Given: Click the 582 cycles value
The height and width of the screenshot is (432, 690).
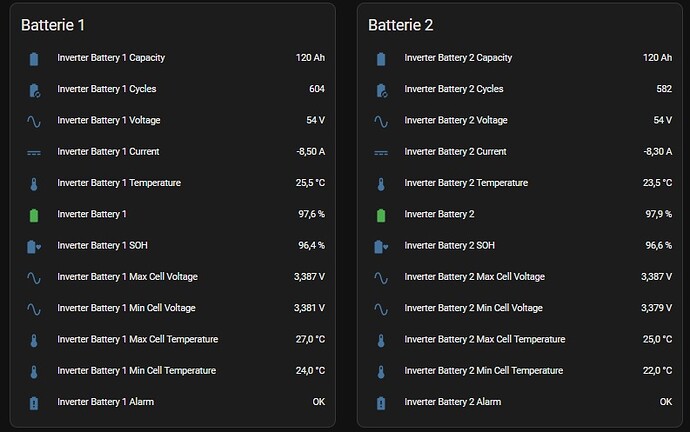Looking at the screenshot, I should [x=664, y=89].
